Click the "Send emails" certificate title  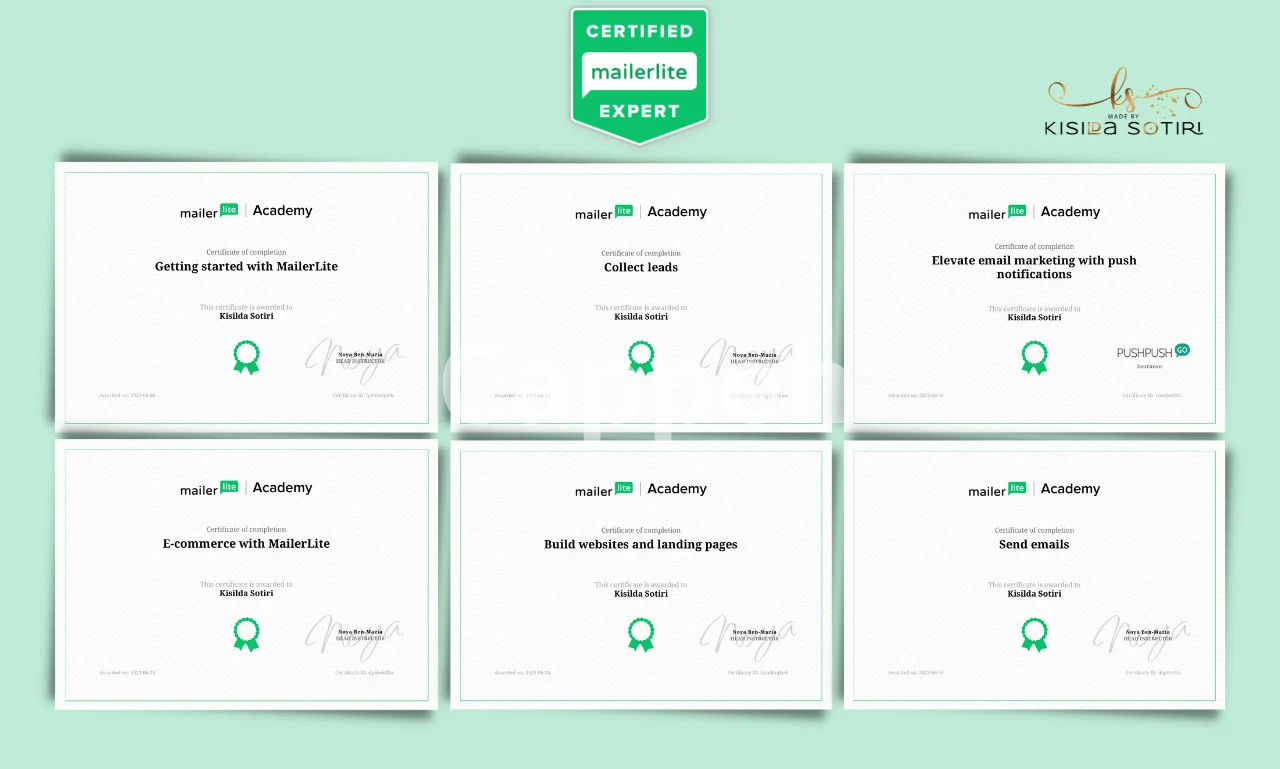1034,545
